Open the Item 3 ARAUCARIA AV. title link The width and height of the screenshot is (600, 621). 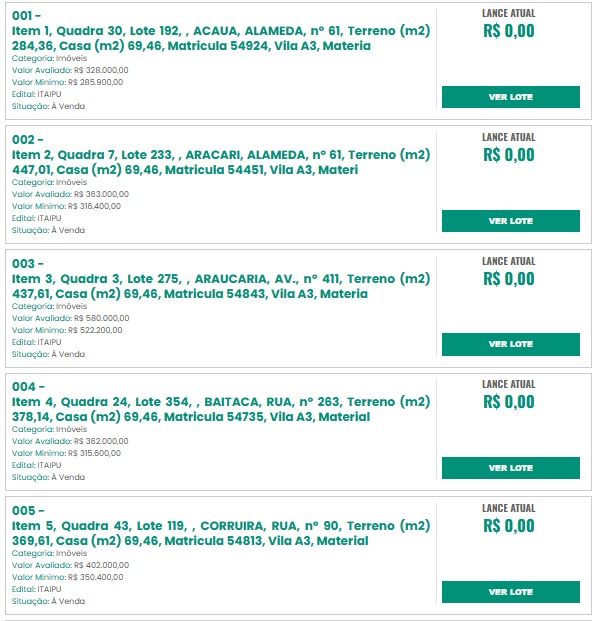pyautogui.click(x=221, y=286)
